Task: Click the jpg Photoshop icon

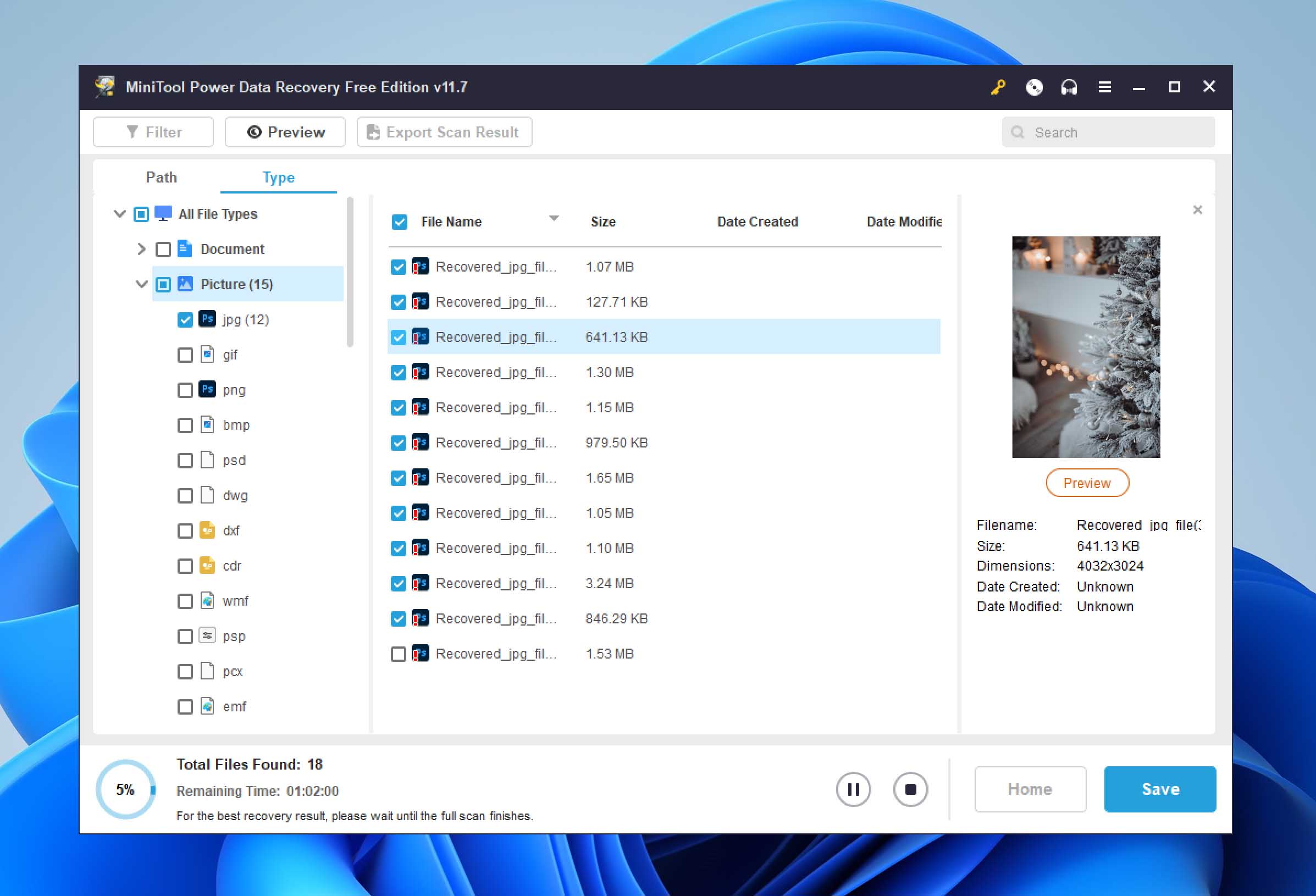Action: pos(207,319)
